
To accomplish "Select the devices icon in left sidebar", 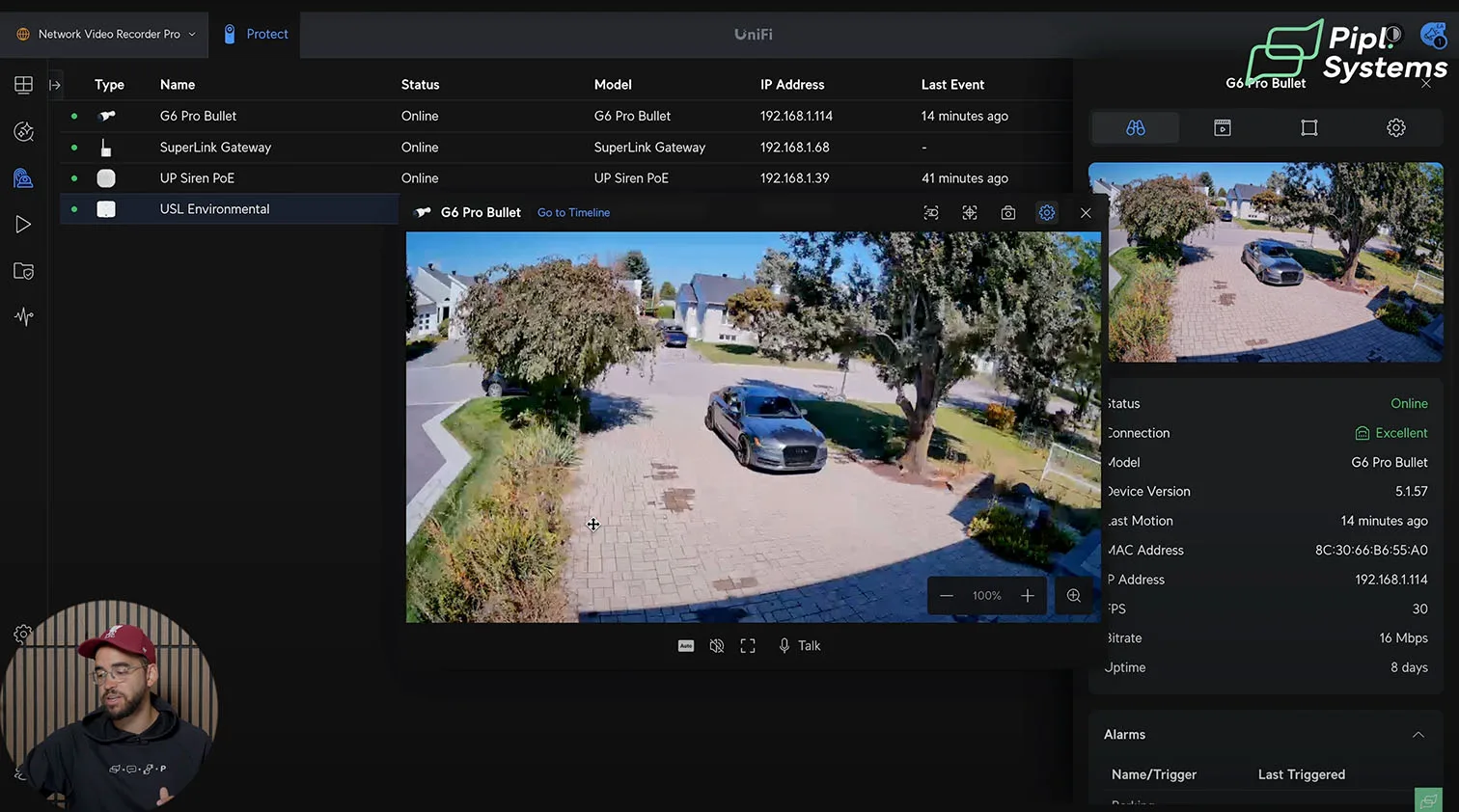I will click(23, 177).
